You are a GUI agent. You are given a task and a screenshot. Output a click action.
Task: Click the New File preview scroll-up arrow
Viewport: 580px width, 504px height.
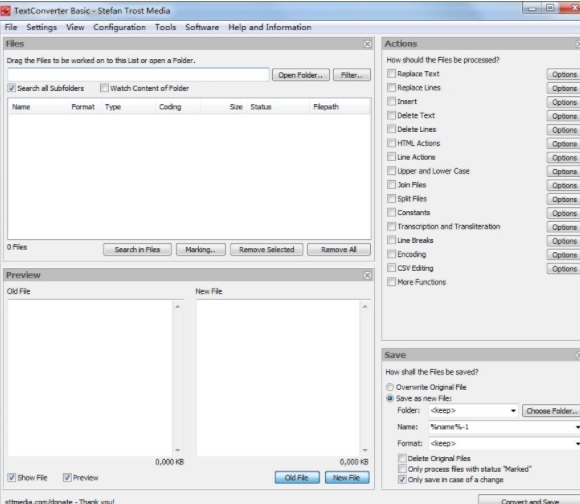365,307
